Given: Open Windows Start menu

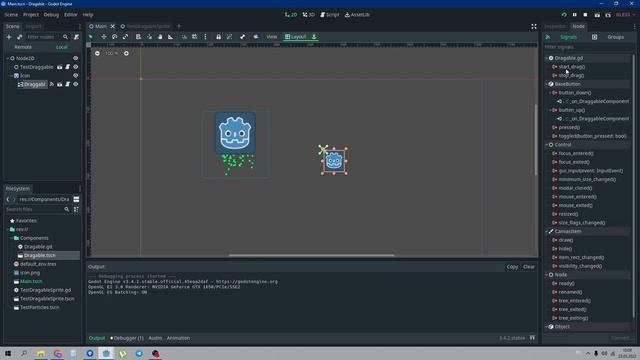Looking at the screenshot, I should pyautogui.click(x=8, y=353).
